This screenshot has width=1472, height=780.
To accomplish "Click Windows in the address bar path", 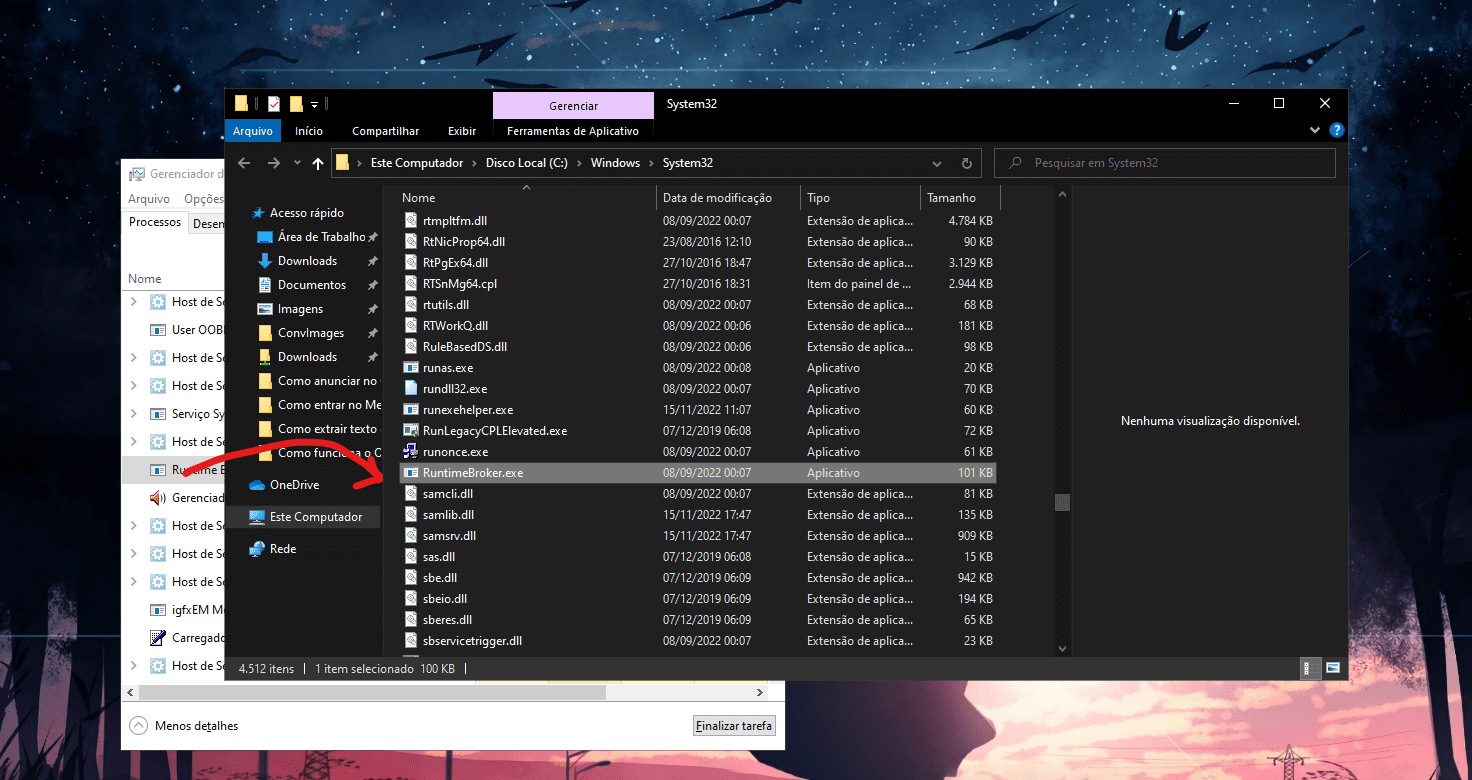I will 615,163.
